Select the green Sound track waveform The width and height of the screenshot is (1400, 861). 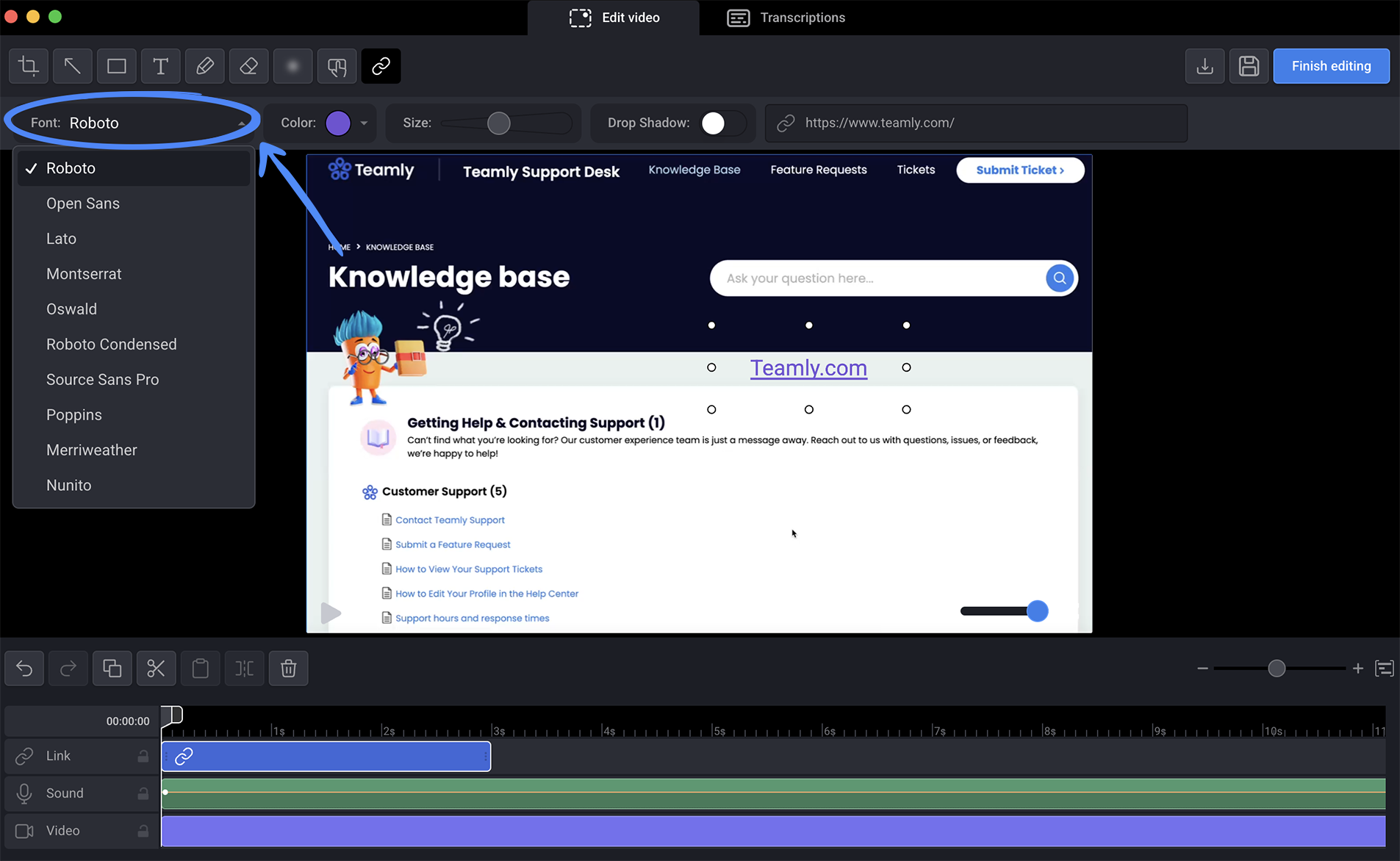pyautogui.click(x=773, y=793)
